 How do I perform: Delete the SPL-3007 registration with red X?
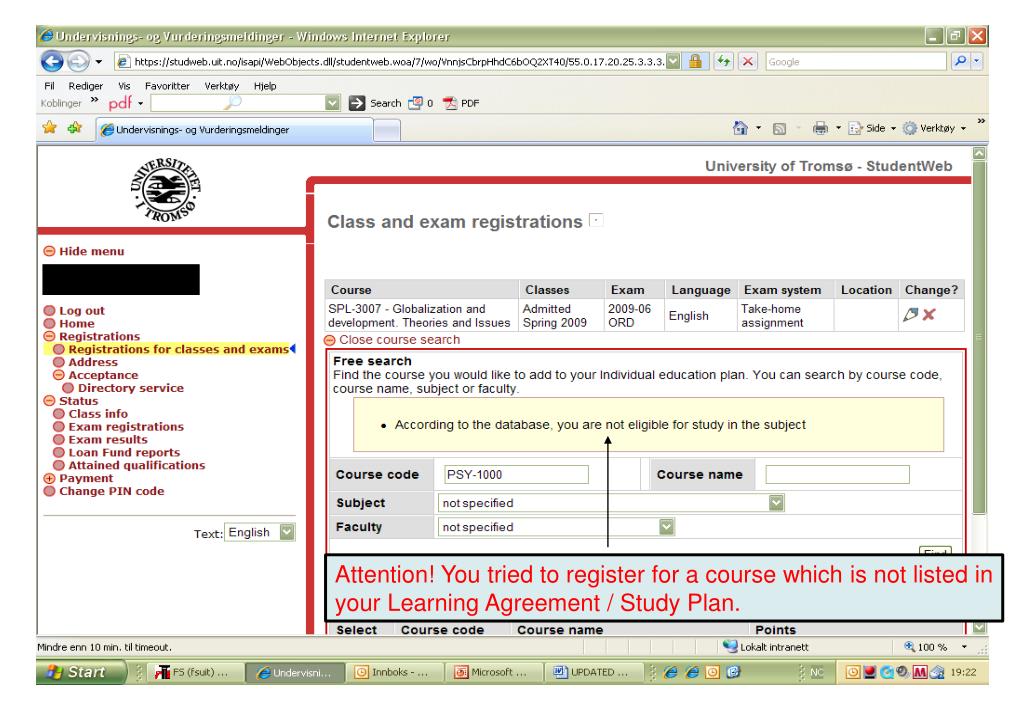[929, 315]
